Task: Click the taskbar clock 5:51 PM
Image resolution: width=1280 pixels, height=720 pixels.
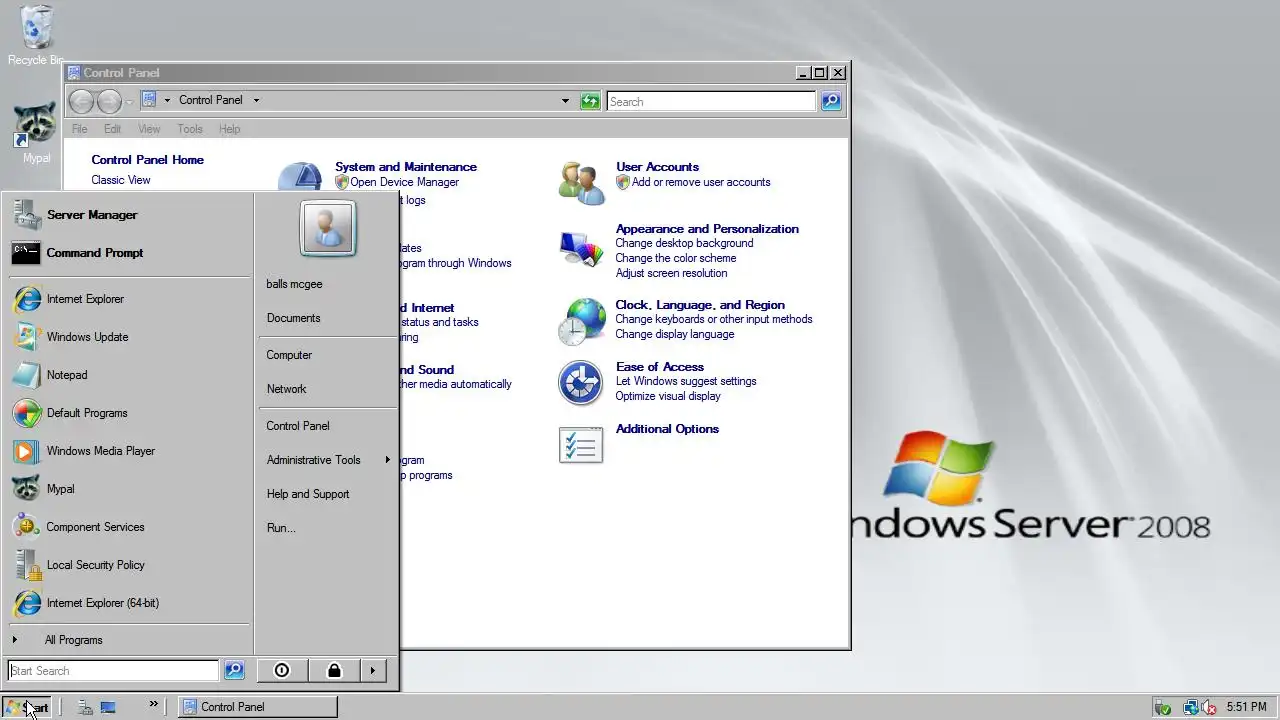Action: point(1246,707)
